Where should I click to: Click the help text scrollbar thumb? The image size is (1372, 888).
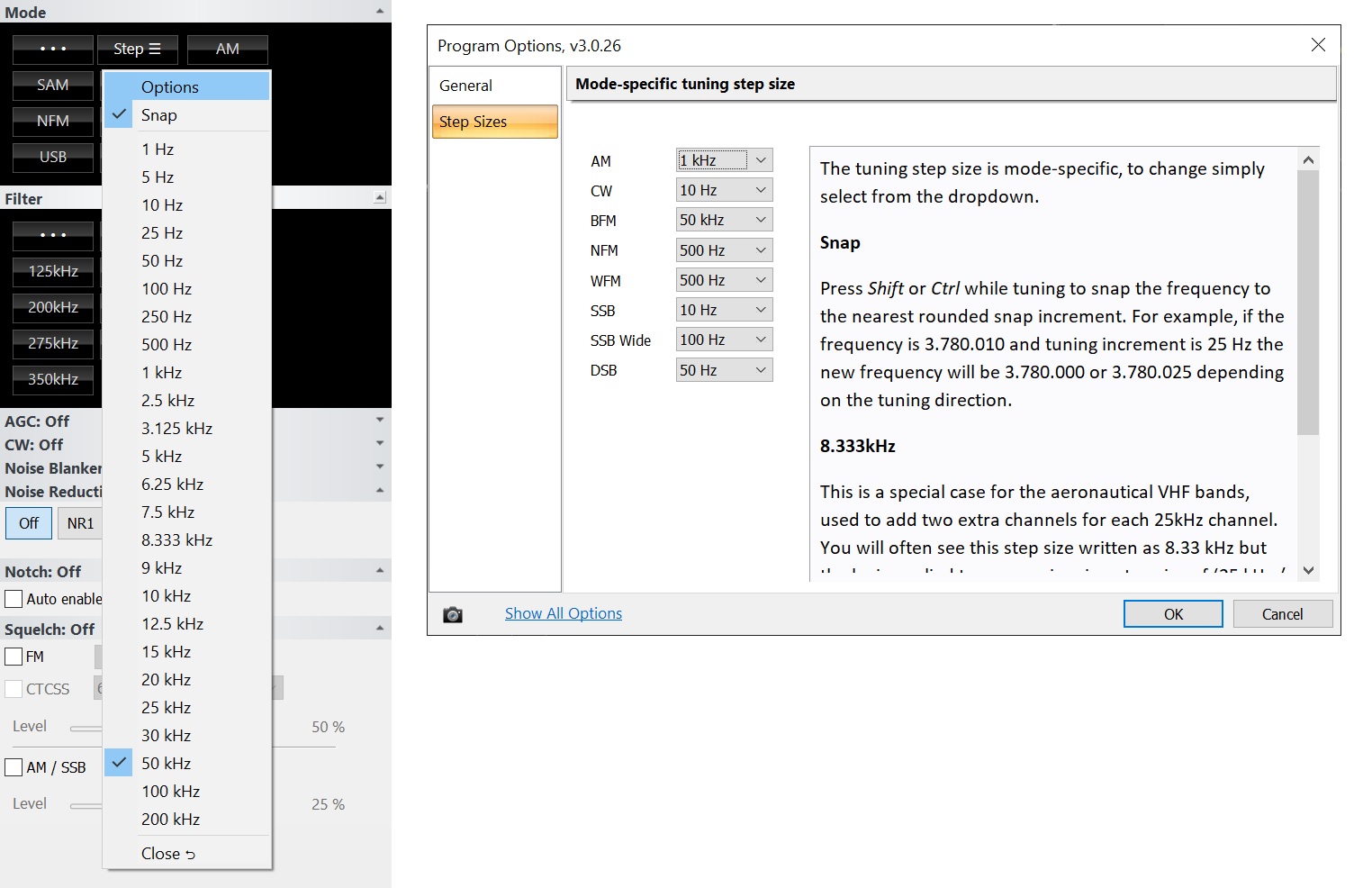(x=1308, y=302)
